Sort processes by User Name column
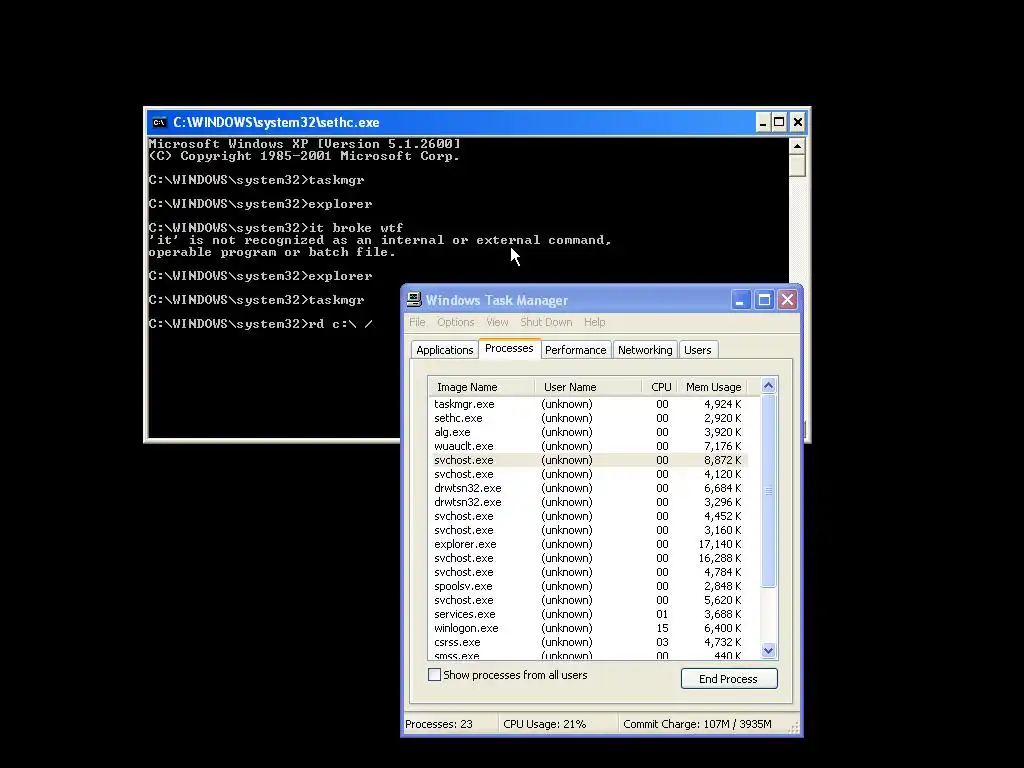Image resolution: width=1024 pixels, height=768 pixels. (588, 387)
